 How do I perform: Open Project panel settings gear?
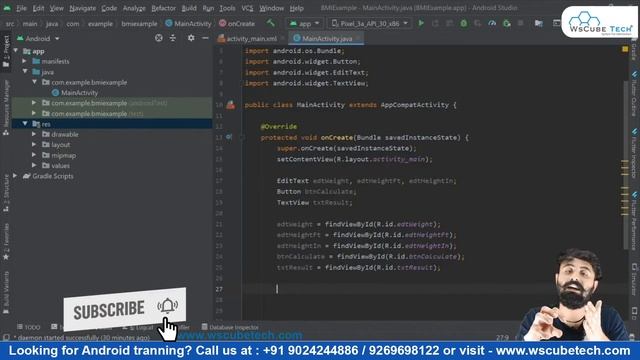pyautogui.click(x=191, y=38)
